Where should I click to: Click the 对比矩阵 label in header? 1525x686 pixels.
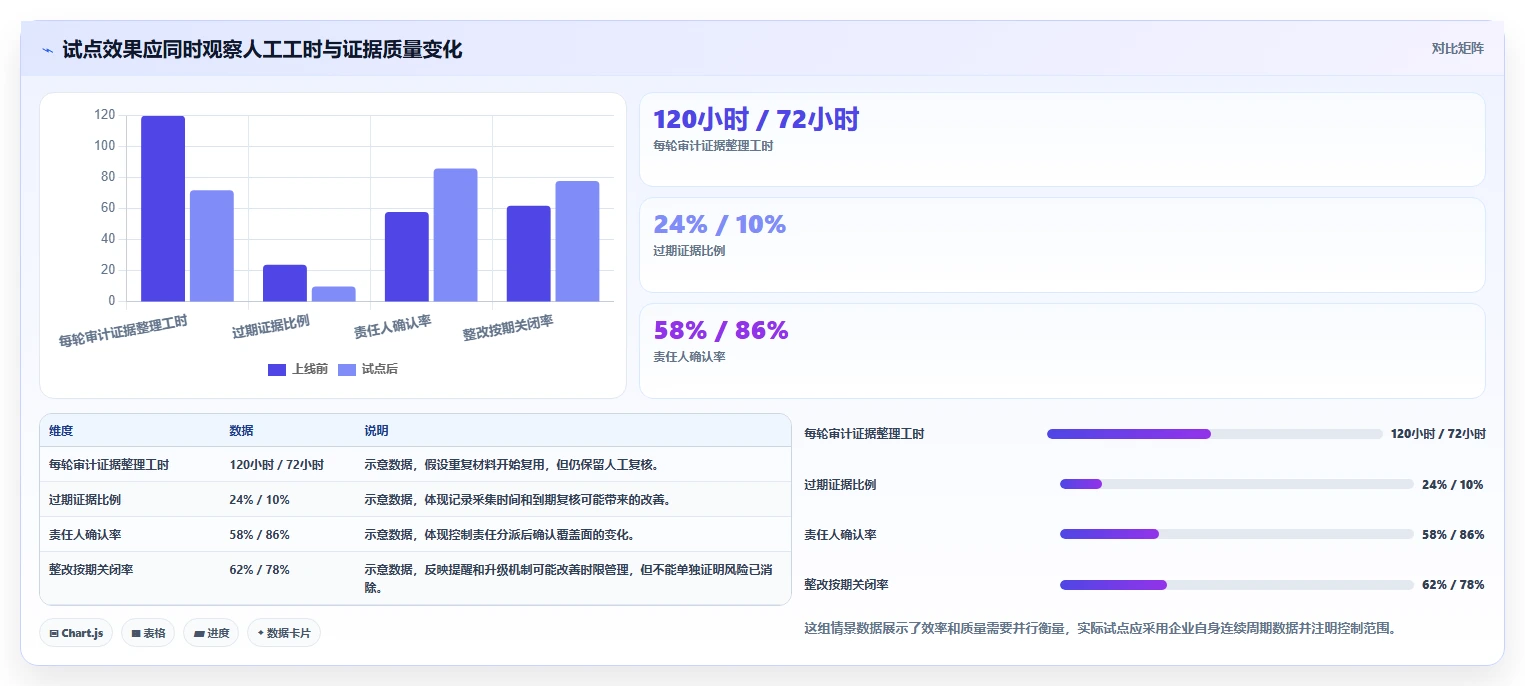click(1457, 48)
